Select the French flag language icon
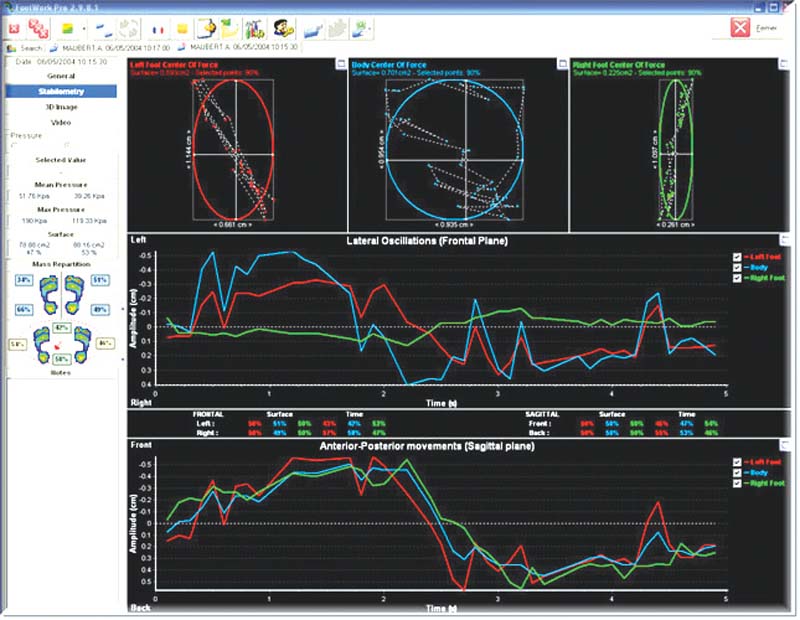Screen dimensions: 800x620 click(157, 28)
